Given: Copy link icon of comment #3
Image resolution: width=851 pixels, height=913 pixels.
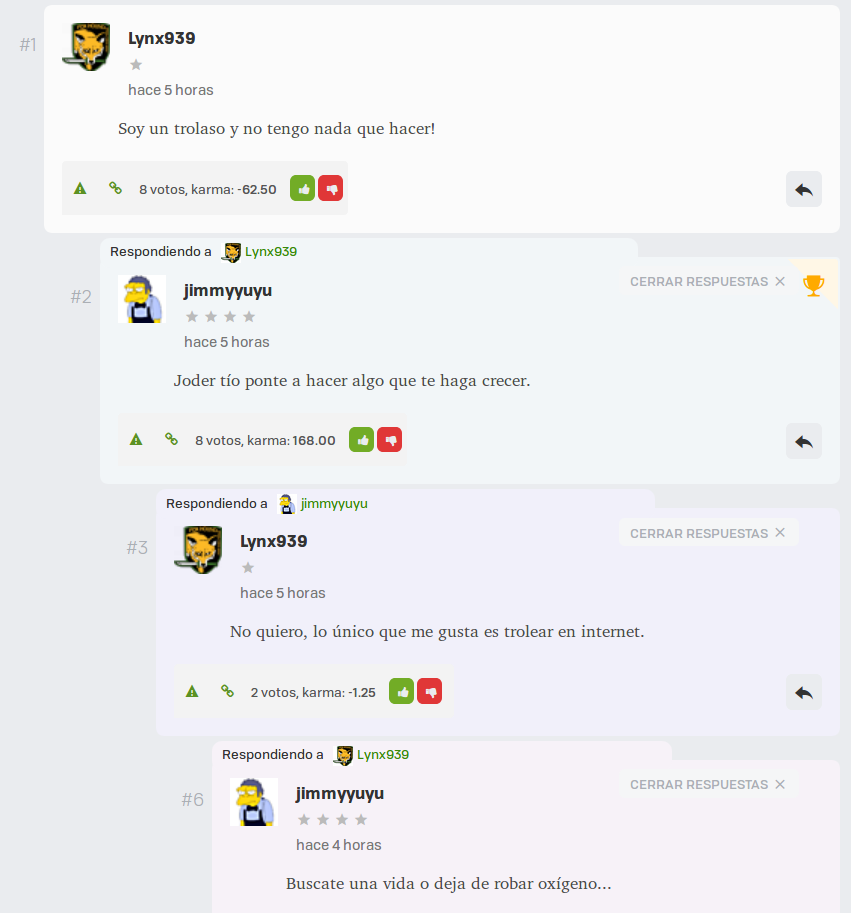Looking at the screenshot, I should (x=228, y=691).
